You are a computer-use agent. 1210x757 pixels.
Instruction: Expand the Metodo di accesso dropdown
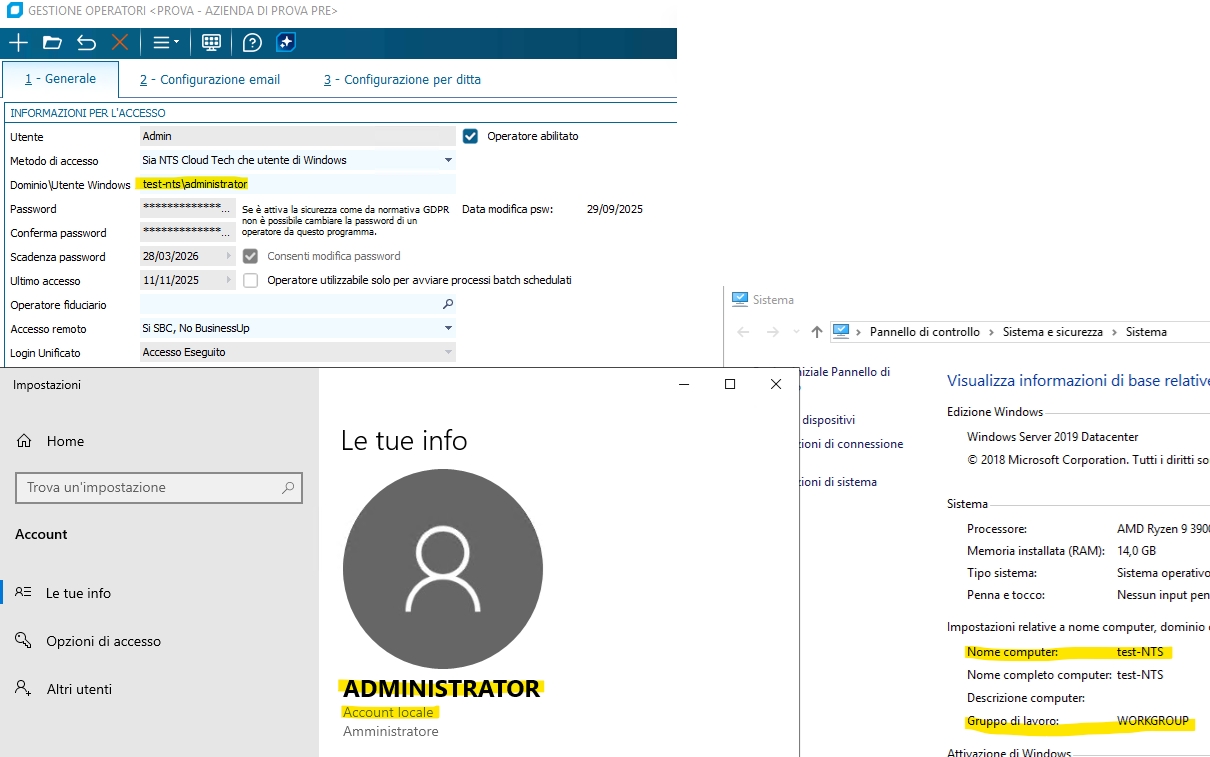pyautogui.click(x=448, y=160)
